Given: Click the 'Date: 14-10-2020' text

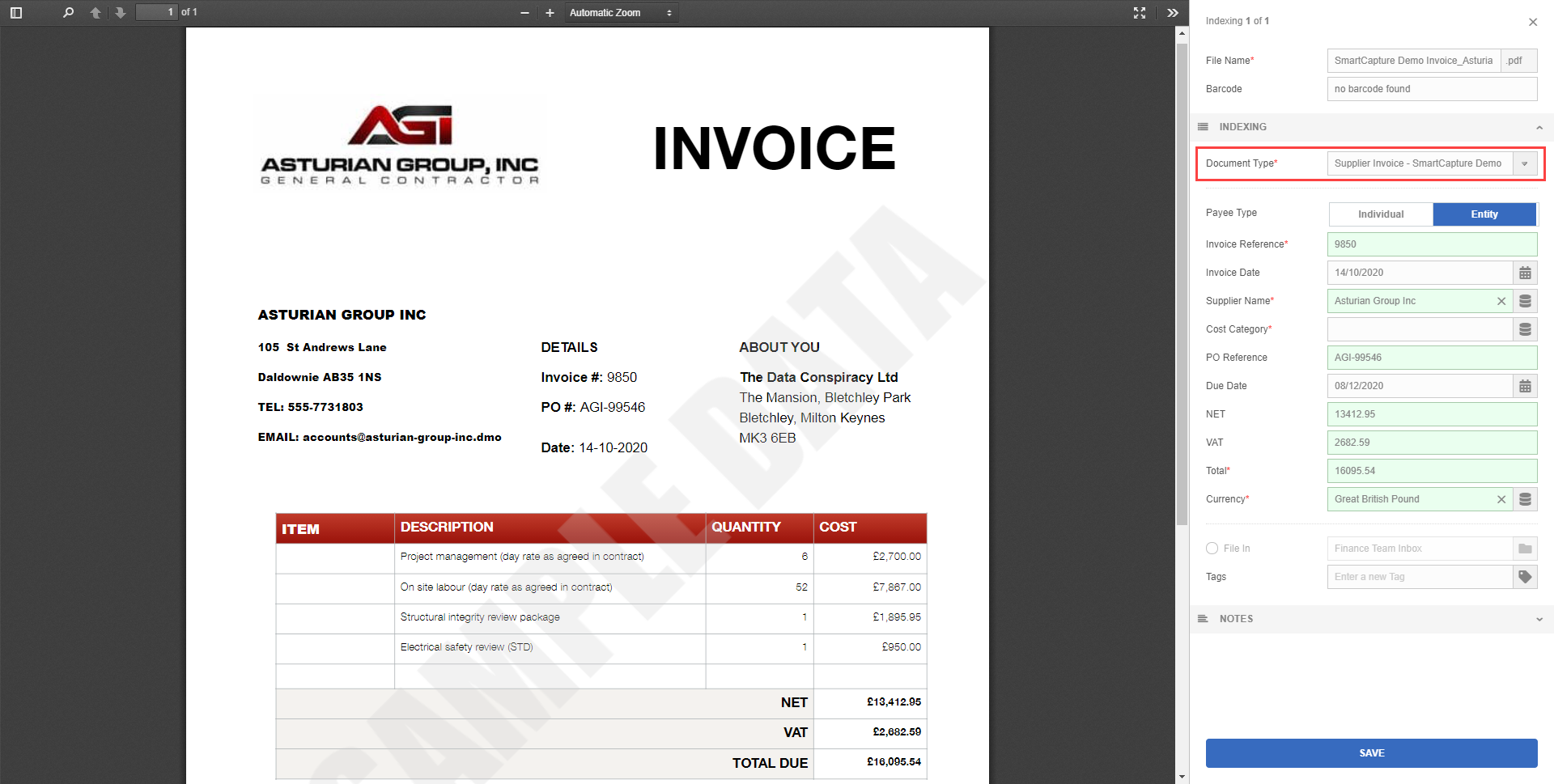Looking at the screenshot, I should [x=594, y=447].
